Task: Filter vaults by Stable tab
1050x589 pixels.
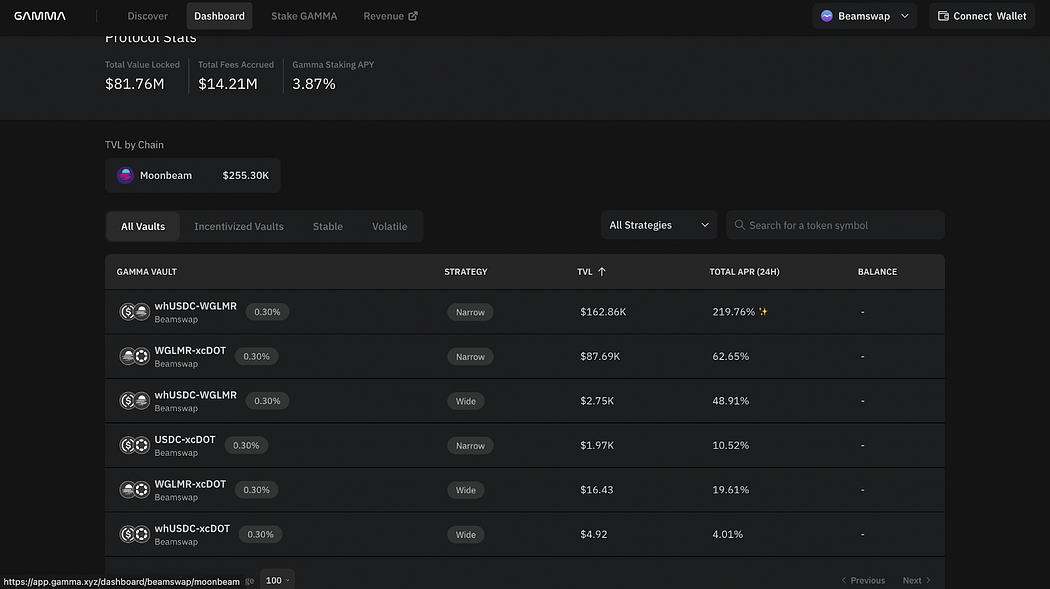Action: (x=327, y=226)
